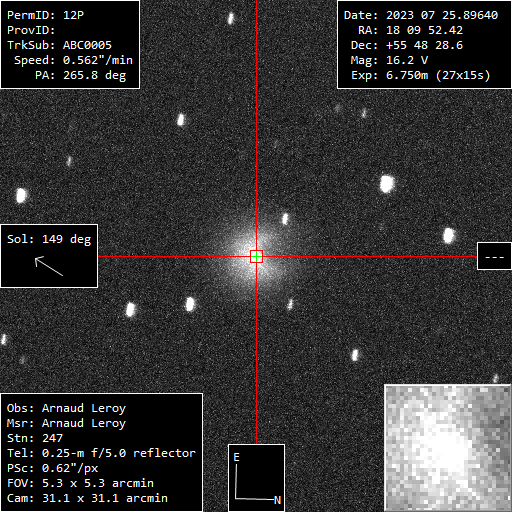Viewport: 512px width, 512px height.
Task: Click the Obs: Arnaud Leroy line
Action: [66, 408]
